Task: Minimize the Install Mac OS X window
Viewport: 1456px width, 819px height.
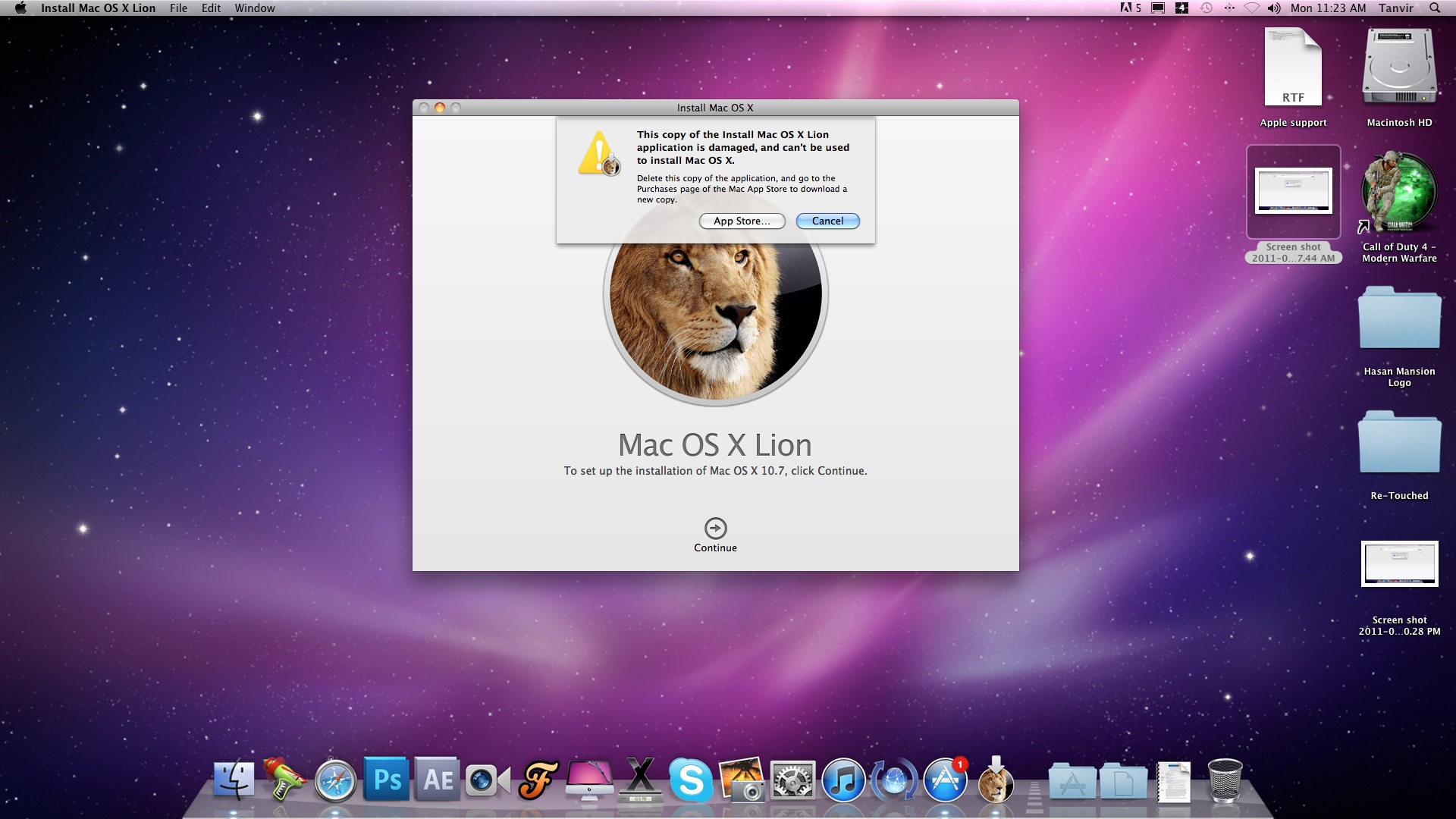Action: pyautogui.click(x=440, y=108)
